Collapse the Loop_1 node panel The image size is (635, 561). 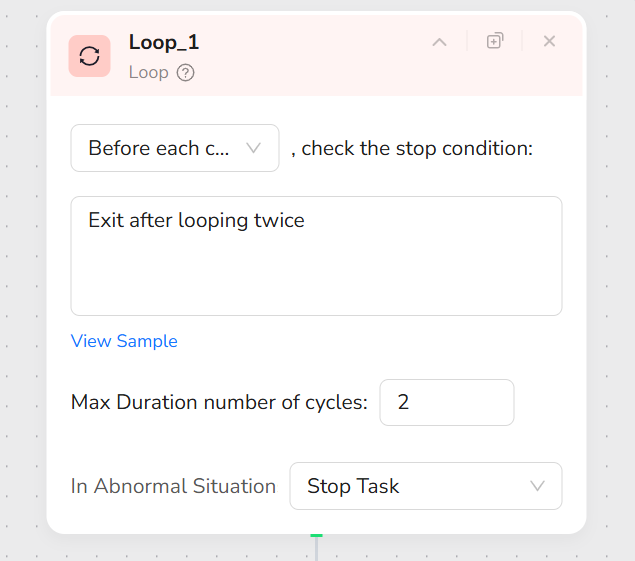(x=439, y=42)
